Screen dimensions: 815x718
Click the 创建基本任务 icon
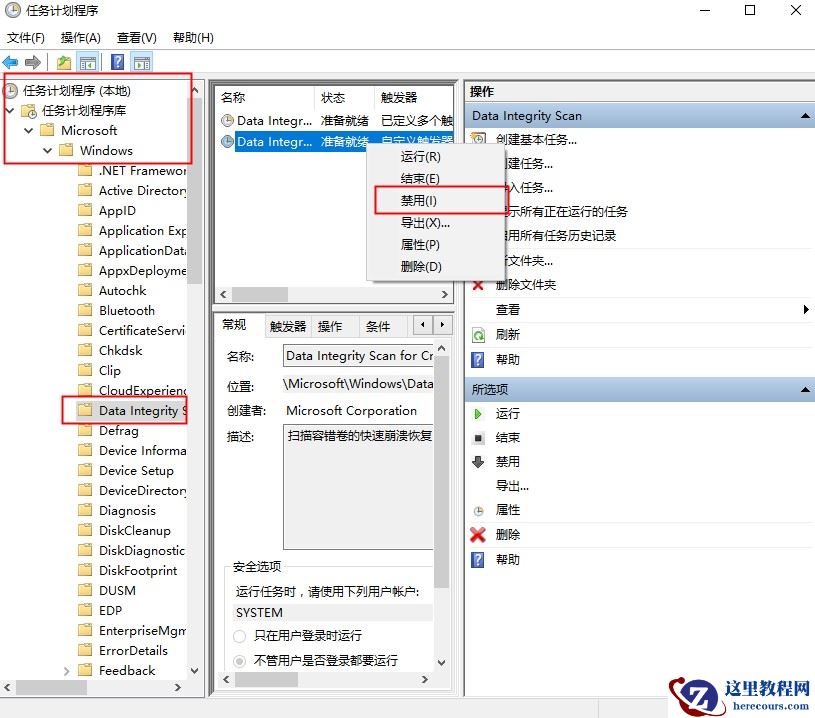pos(477,137)
